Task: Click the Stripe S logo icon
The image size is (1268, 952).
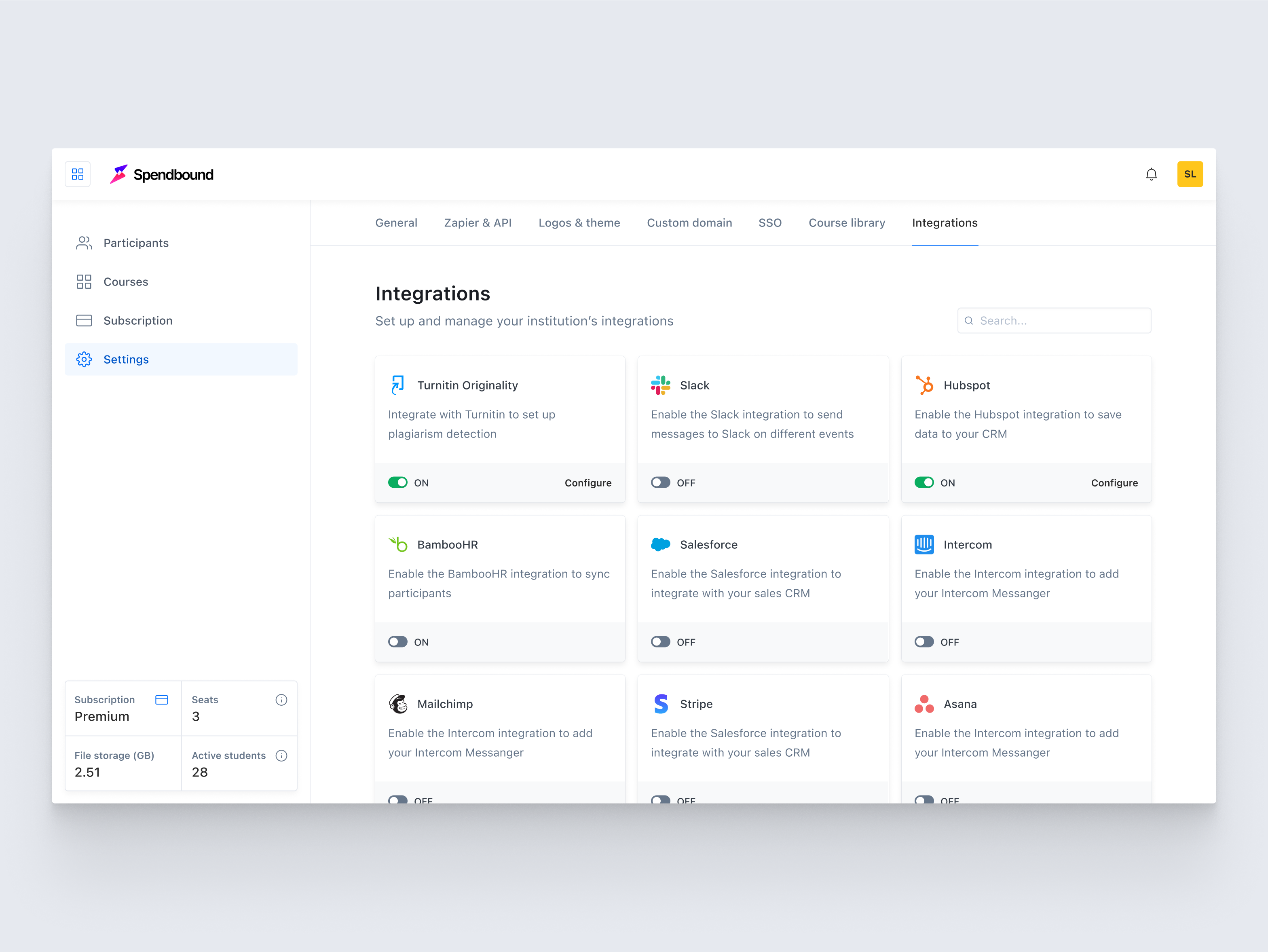Action: (x=660, y=704)
